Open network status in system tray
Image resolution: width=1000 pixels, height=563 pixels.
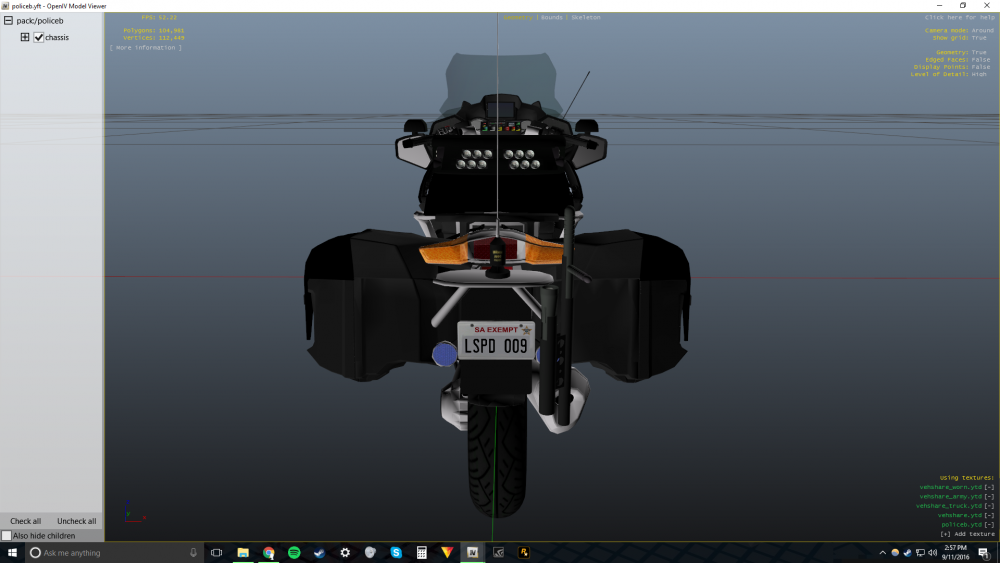[920, 553]
